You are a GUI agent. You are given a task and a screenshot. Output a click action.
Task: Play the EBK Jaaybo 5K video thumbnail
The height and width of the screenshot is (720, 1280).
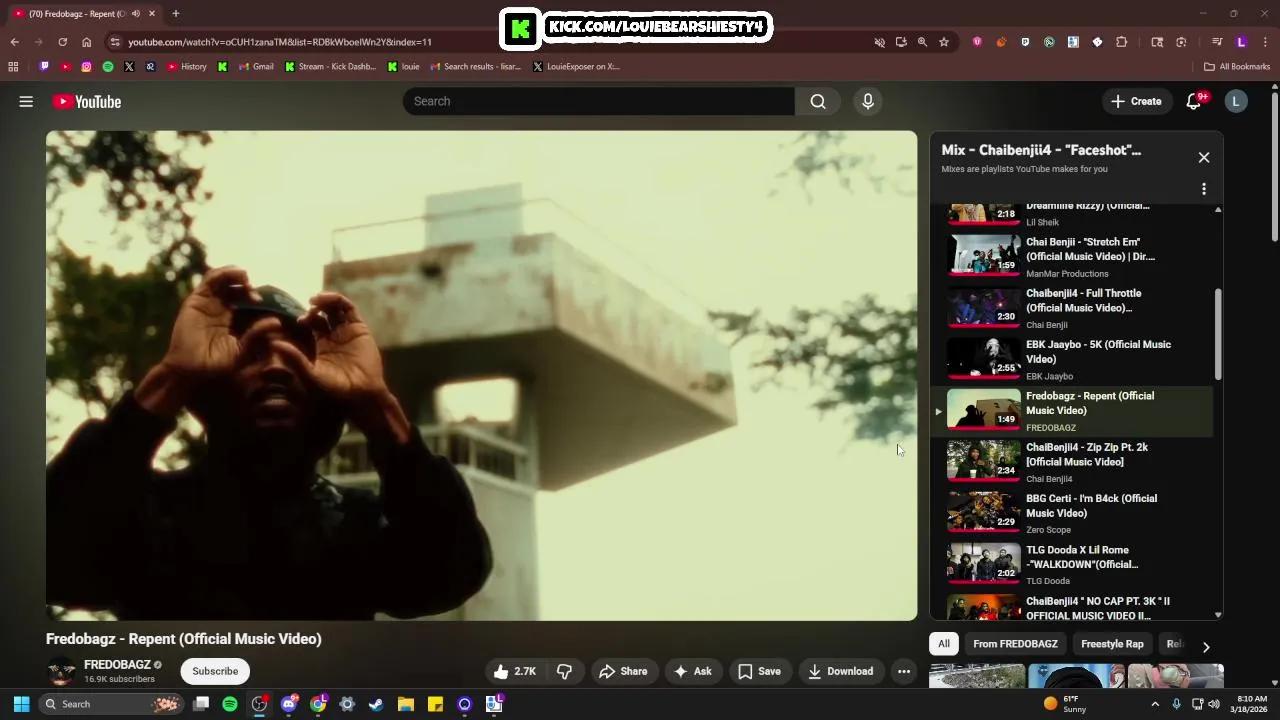click(x=983, y=358)
